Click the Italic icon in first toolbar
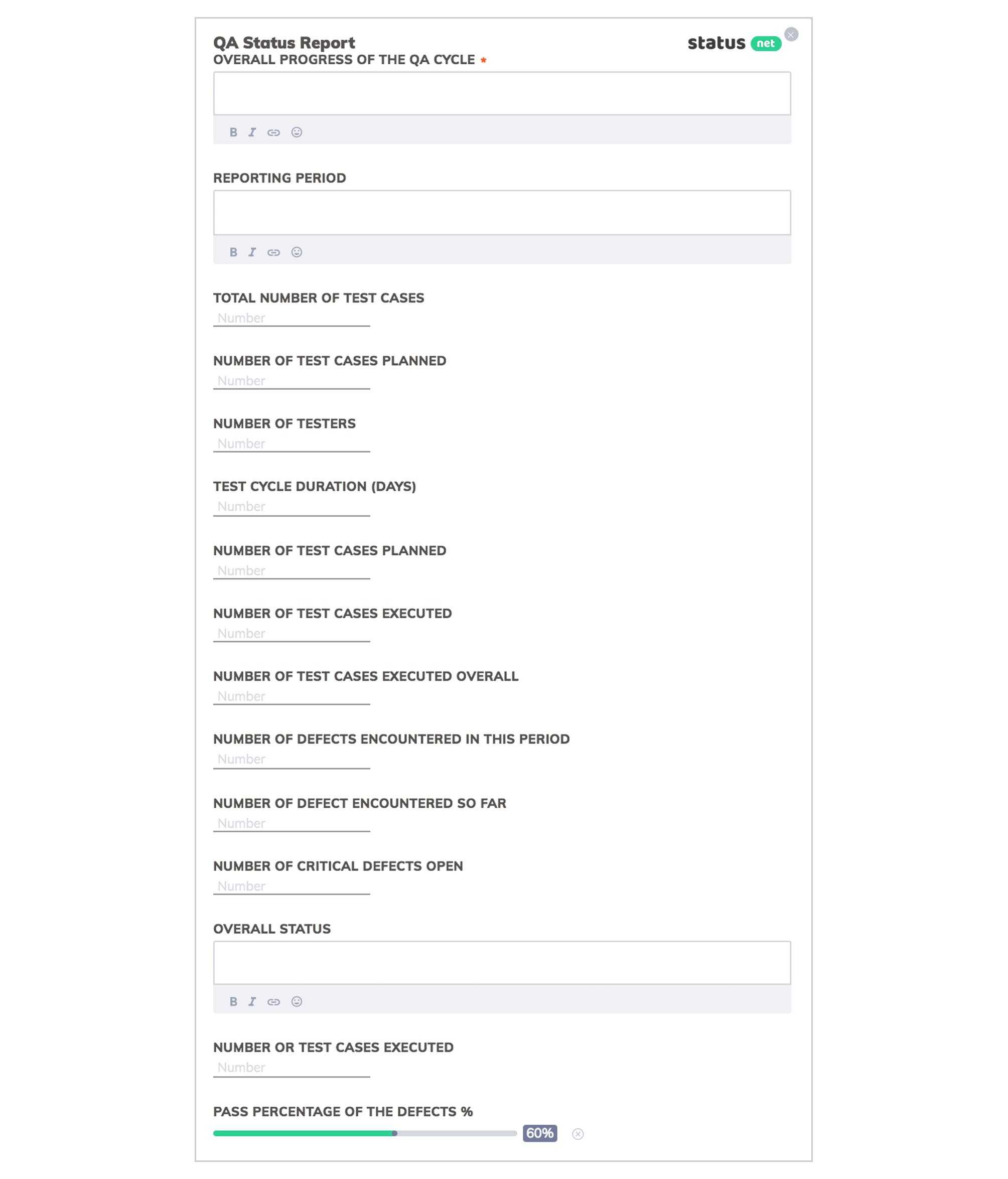 [x=252, y=131]
